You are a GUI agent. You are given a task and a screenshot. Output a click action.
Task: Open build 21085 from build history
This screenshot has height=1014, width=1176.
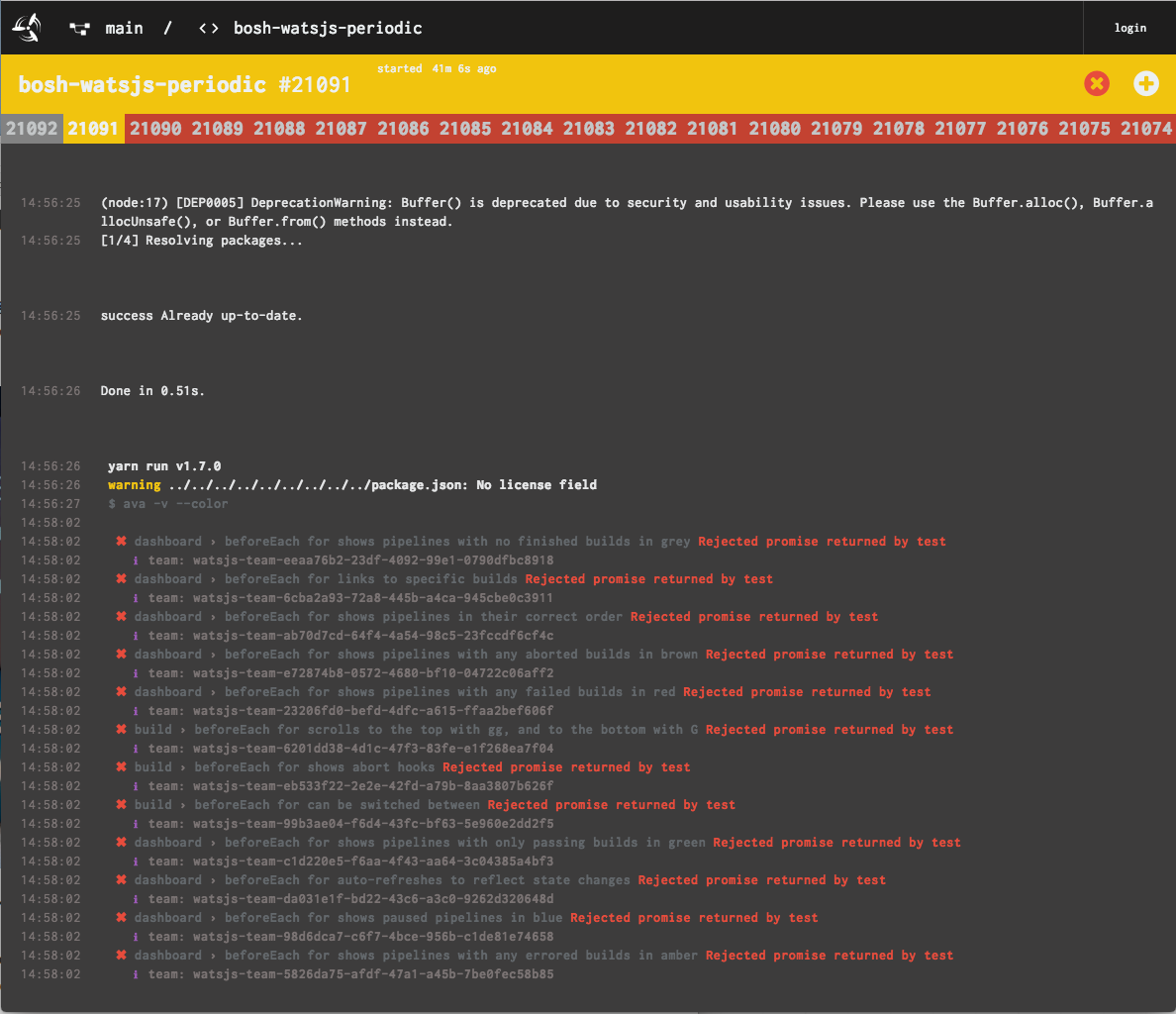[x=465, y=129]
